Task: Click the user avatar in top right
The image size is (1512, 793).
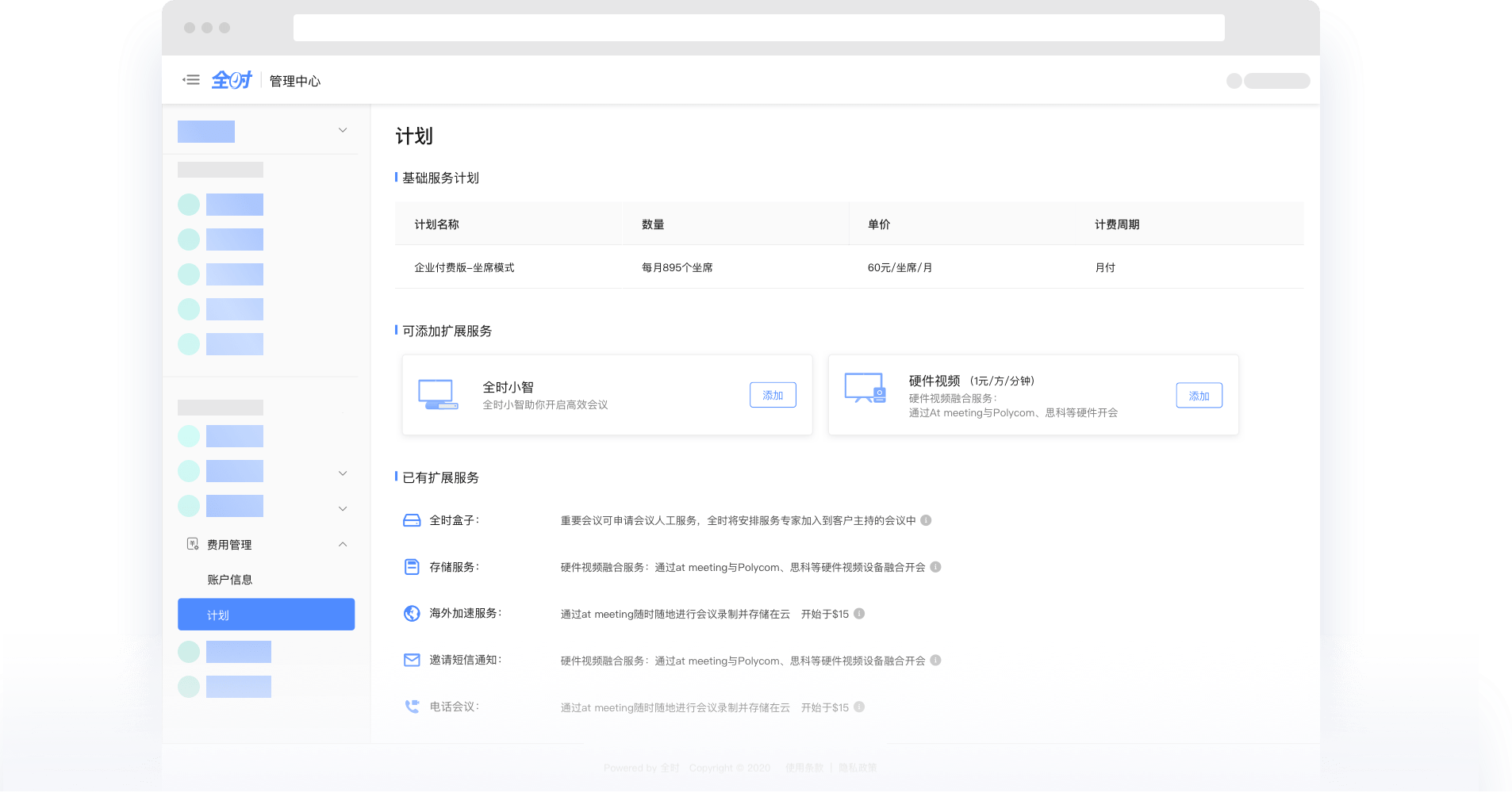Action: tap(1234, 81)
